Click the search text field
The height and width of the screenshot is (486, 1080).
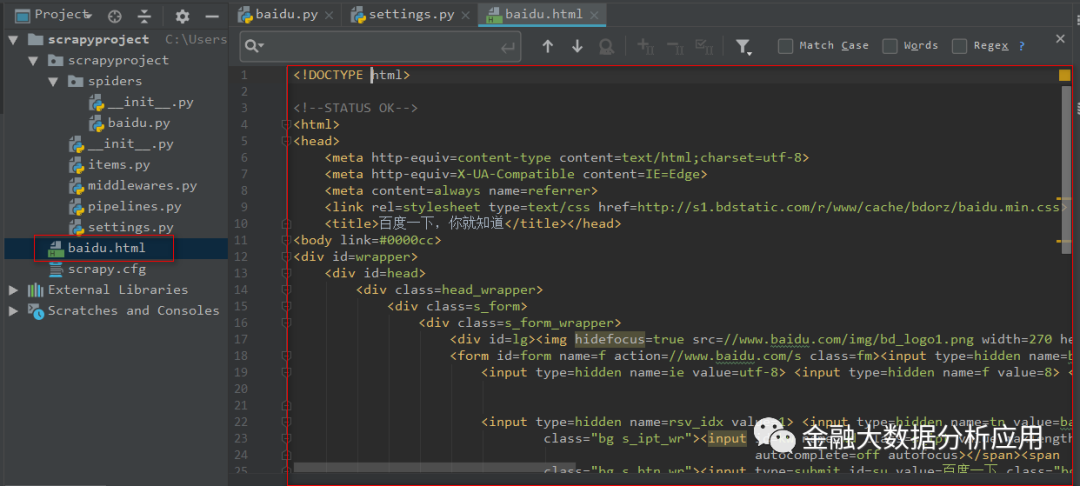point(380,46)
